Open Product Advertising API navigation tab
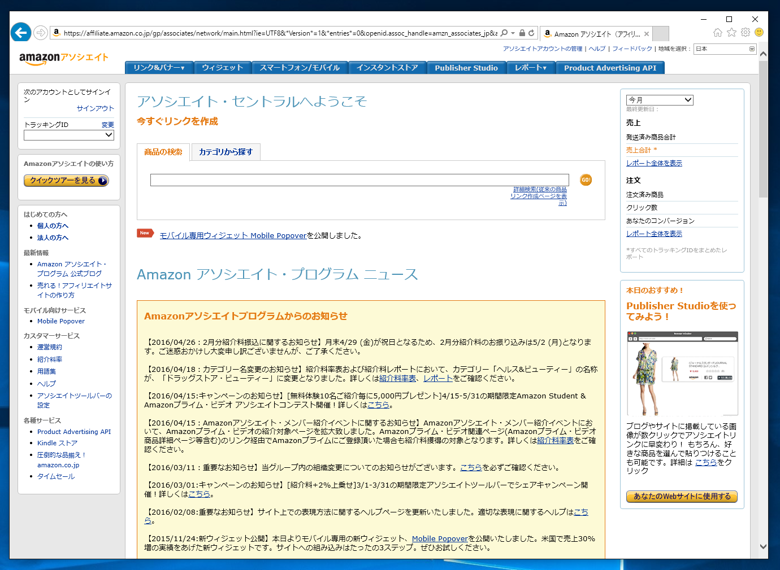The height and width of the screenshot is (570, 780). coord(610,68)
